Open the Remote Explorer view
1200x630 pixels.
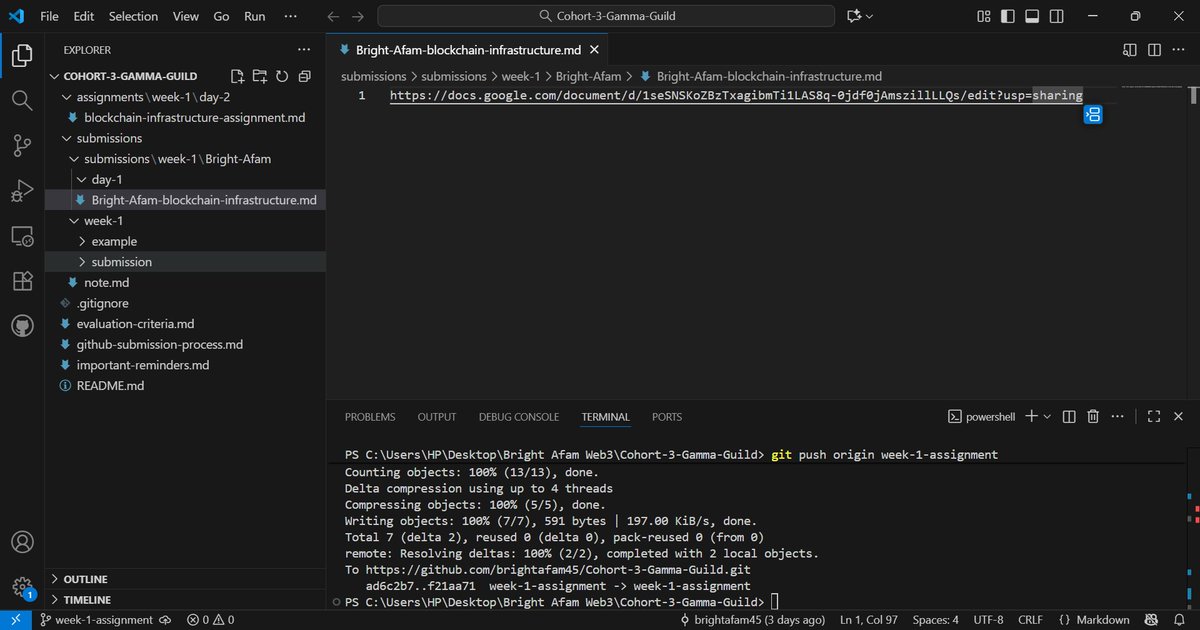click(x=22, y=237)
